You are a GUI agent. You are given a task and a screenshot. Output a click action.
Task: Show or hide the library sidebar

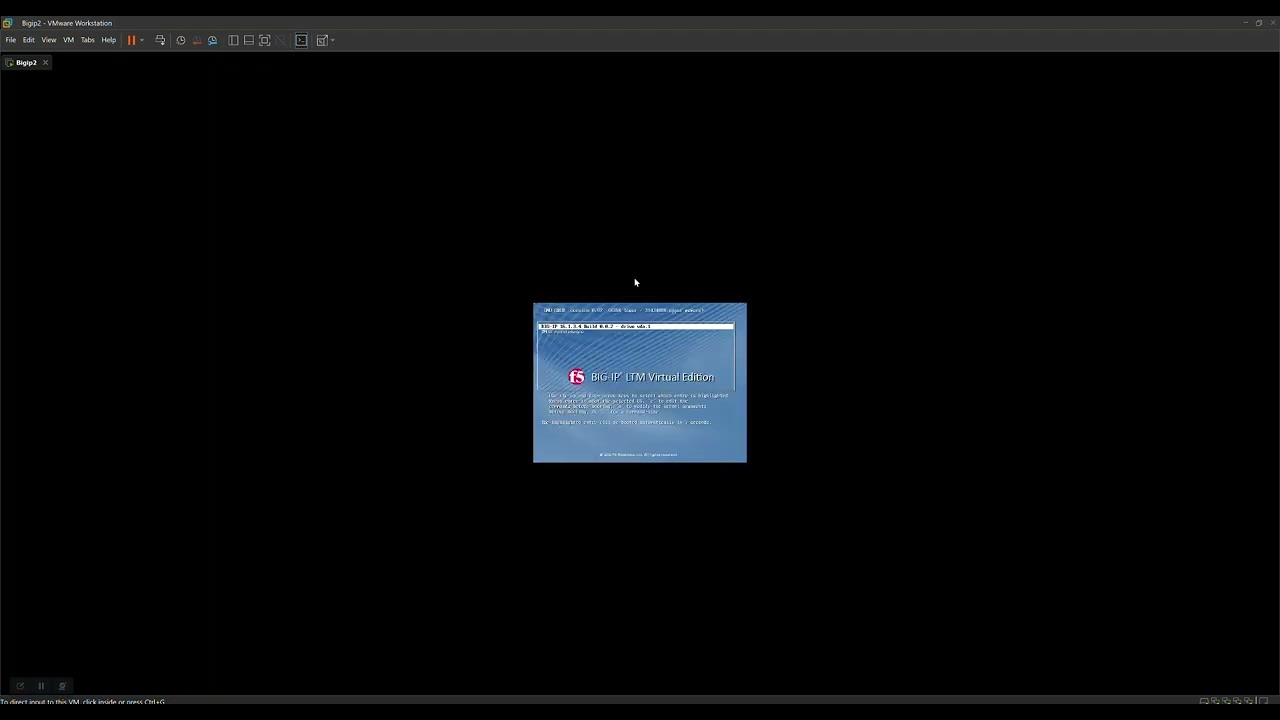click(233, 40)
